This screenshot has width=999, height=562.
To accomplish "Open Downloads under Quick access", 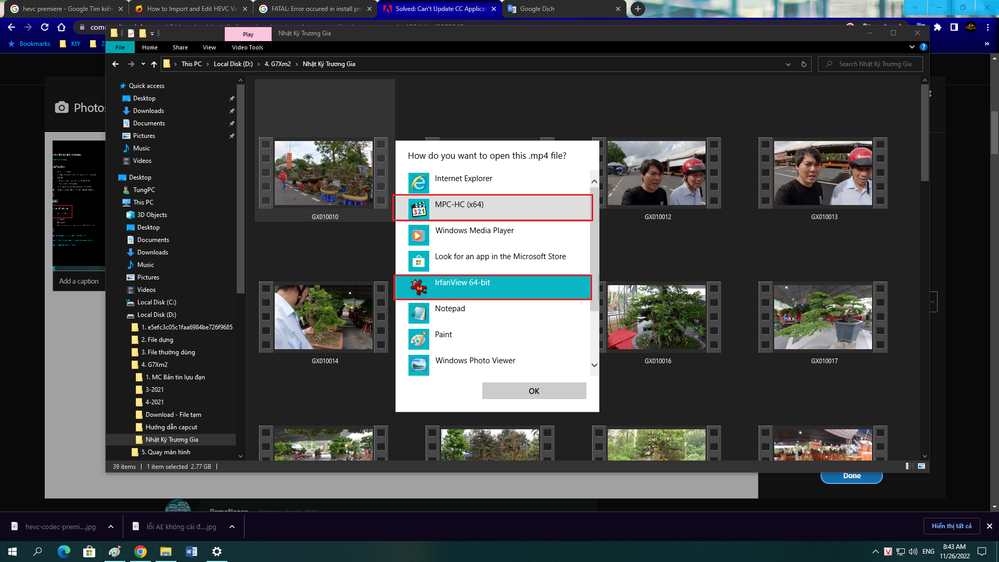I will pyautogui.click(x=148, y=111).
